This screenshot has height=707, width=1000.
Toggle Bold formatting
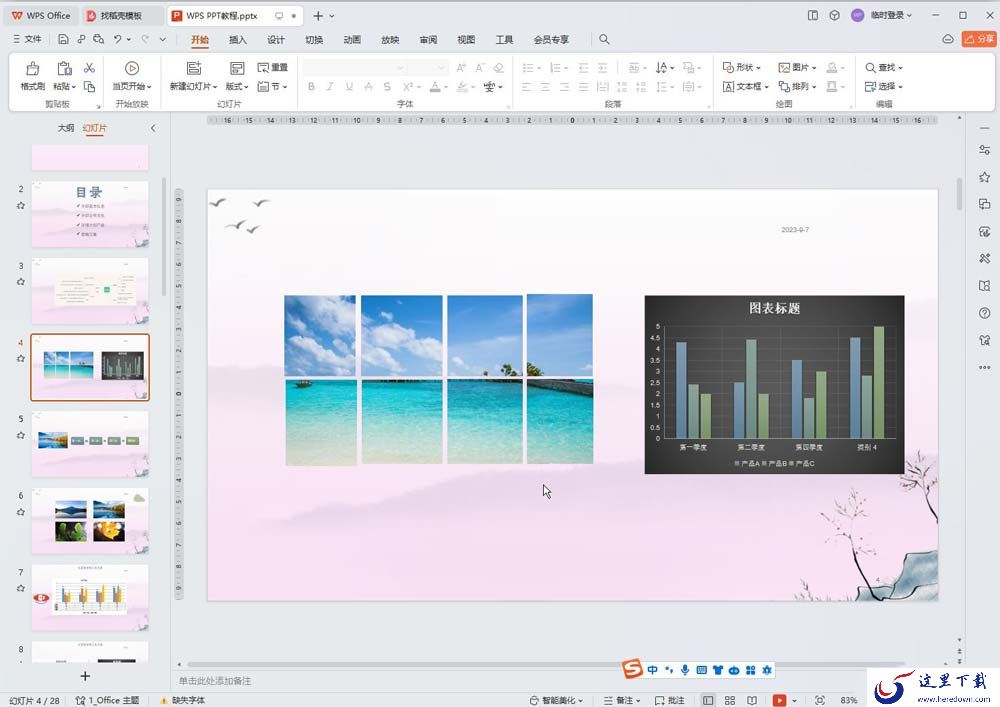(311, 87)
